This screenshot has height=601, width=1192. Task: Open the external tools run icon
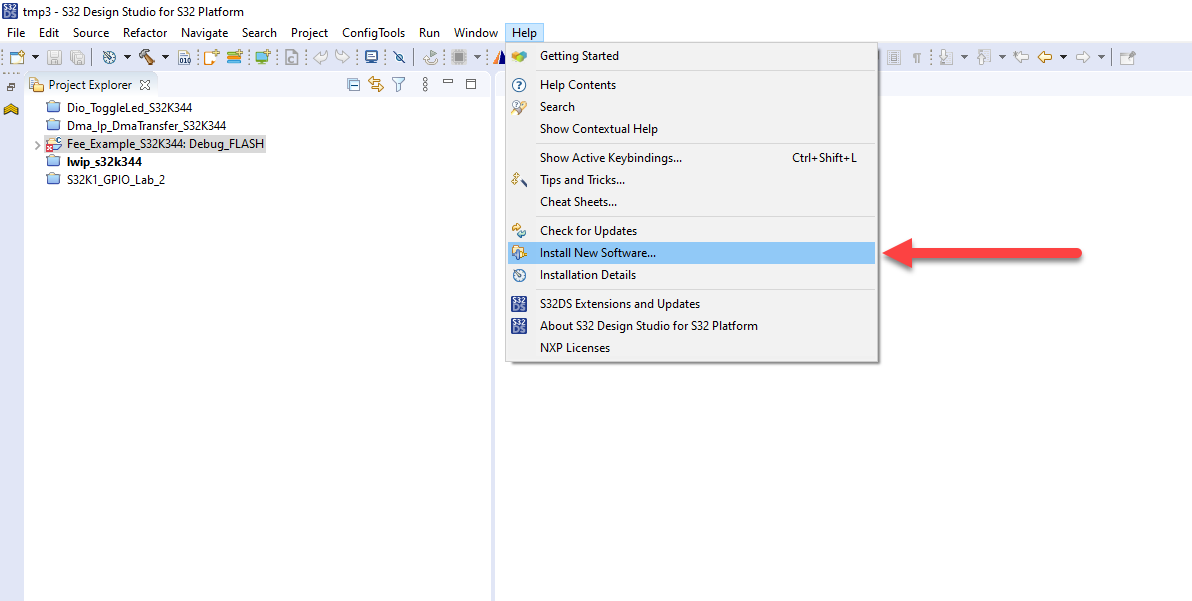pos(430,57)
